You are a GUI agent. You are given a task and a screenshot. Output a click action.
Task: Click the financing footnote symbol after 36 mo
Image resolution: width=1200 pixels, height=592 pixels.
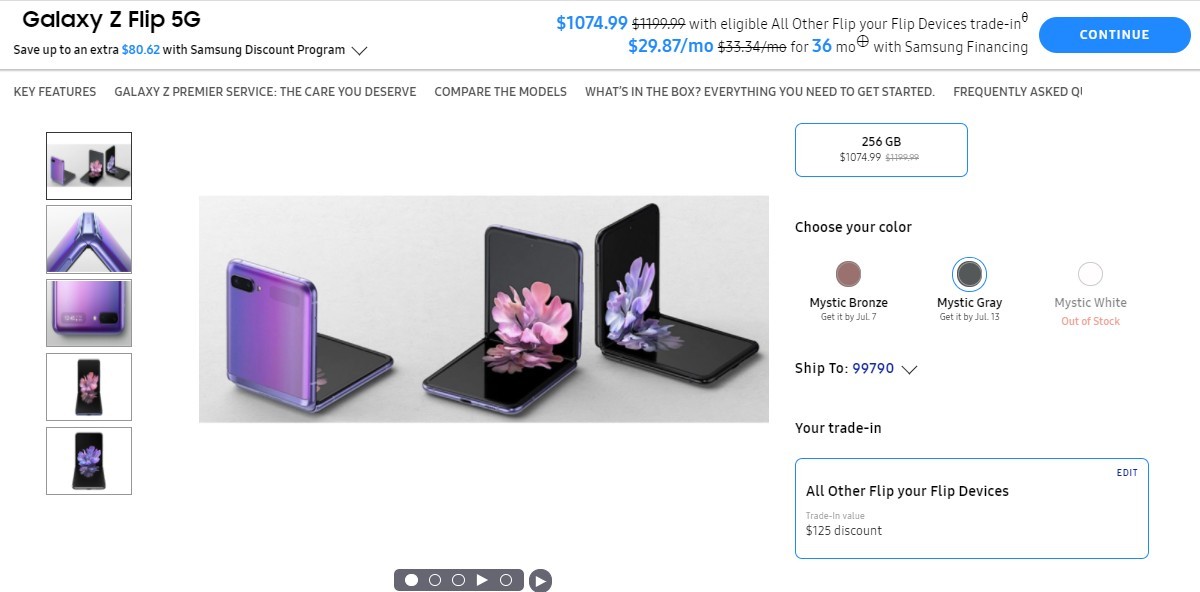coord(862,43)
